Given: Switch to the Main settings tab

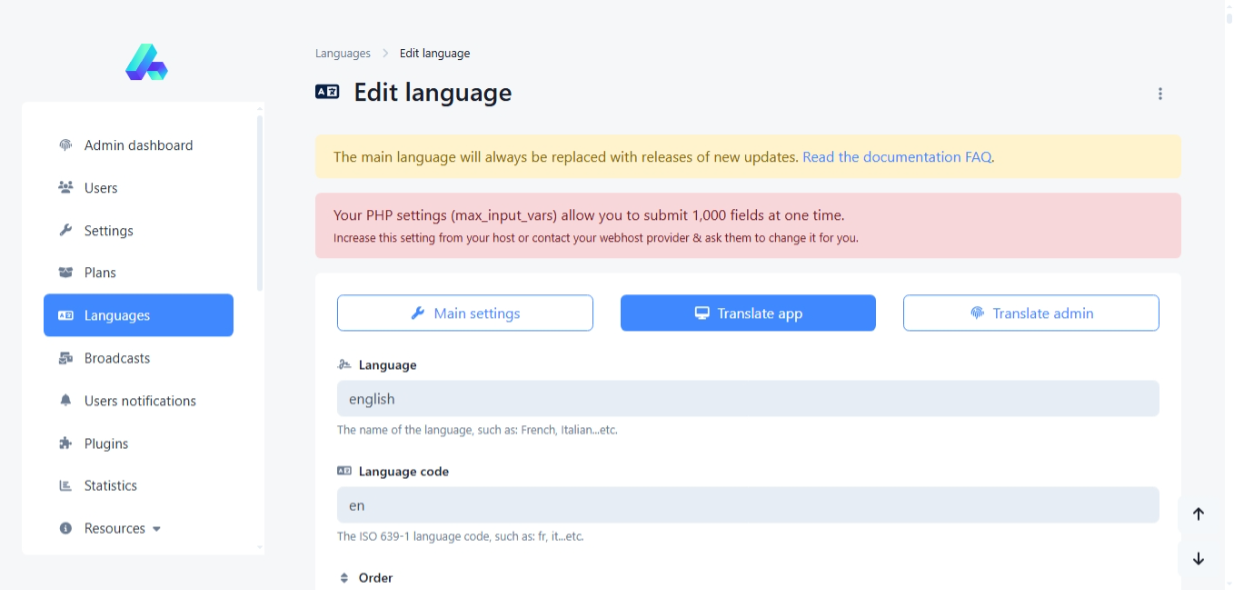Looking at the screenshot, I should click(x=465, y=313).
